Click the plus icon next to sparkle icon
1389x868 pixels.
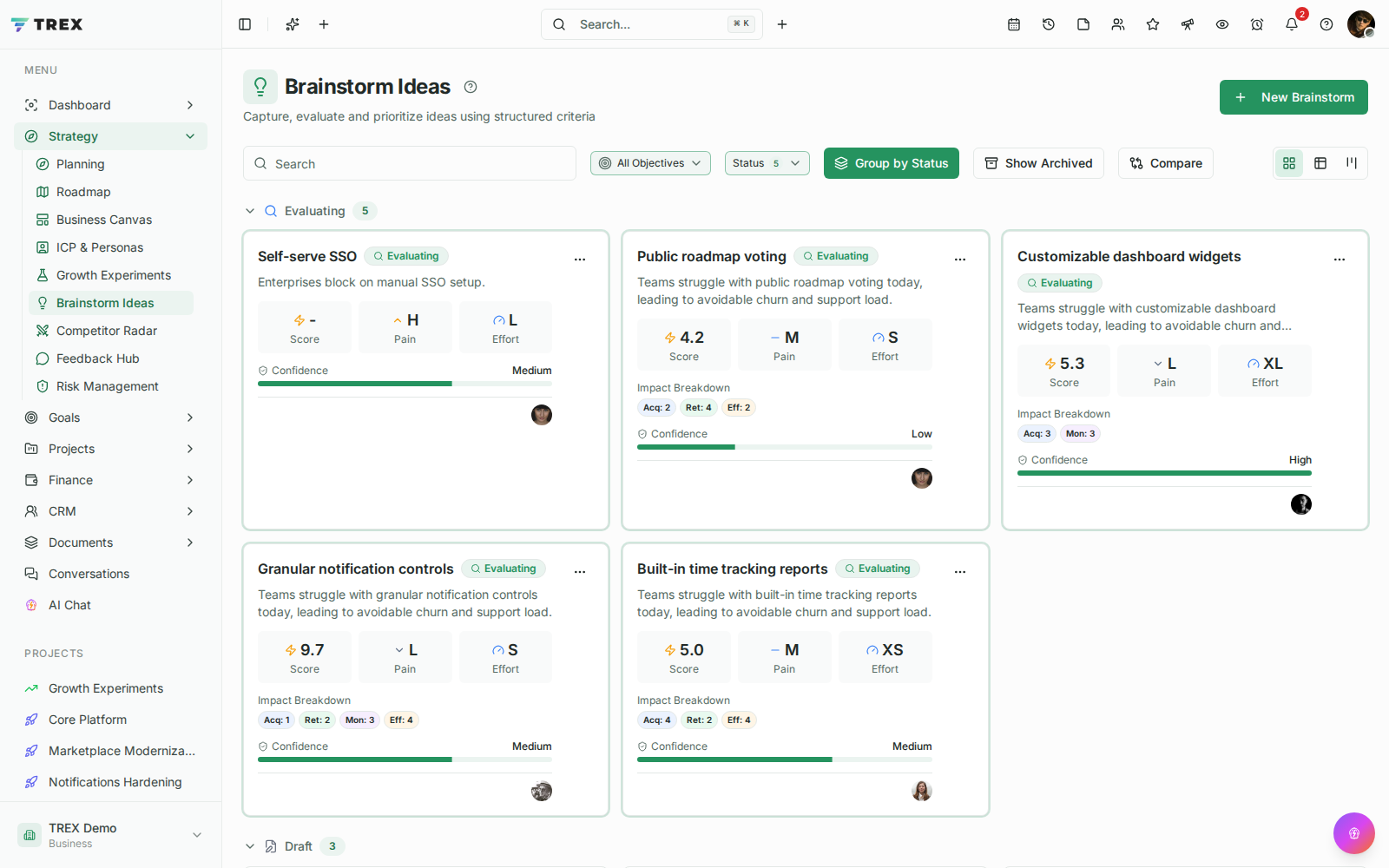(324, 24)
